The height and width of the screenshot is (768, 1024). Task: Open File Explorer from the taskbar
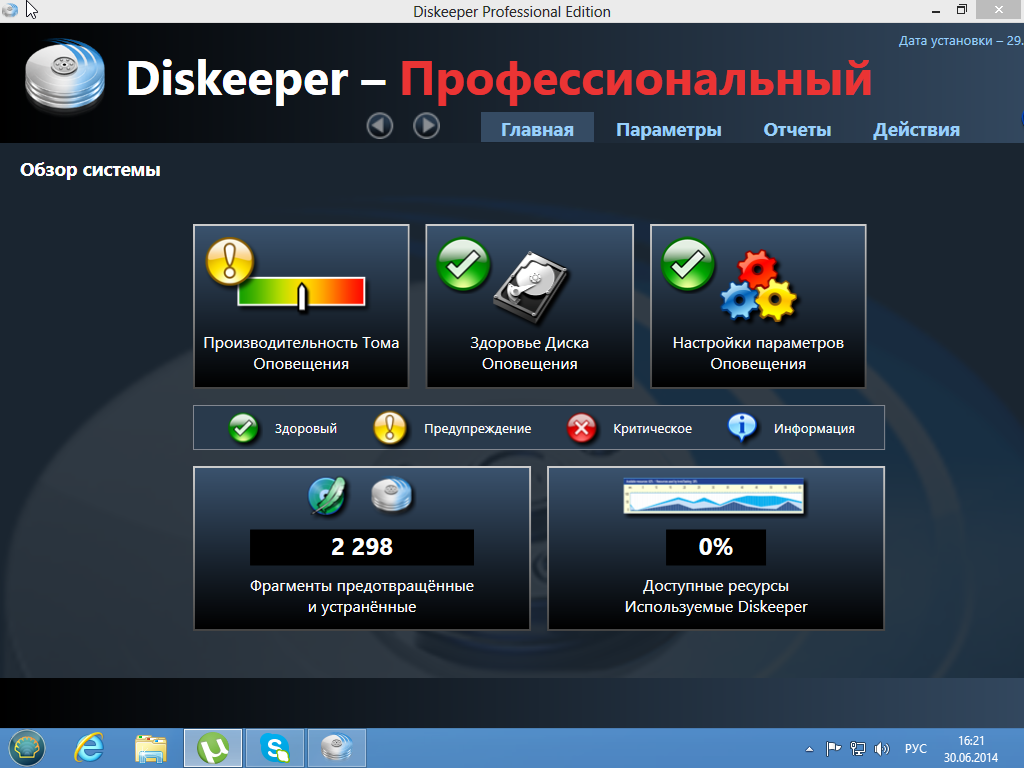pos(151,748)
